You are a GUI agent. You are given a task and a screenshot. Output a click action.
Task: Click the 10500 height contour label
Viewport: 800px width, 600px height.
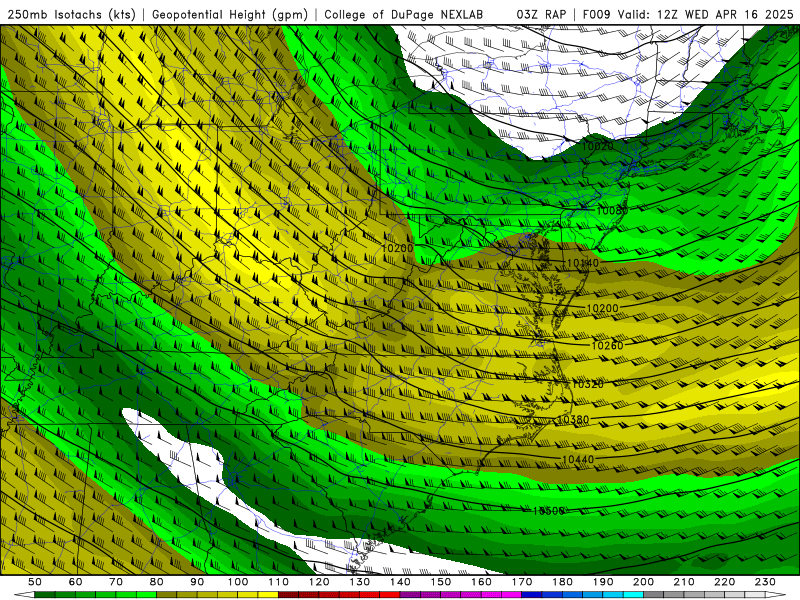pyautogui.click(x=548, y=511)
